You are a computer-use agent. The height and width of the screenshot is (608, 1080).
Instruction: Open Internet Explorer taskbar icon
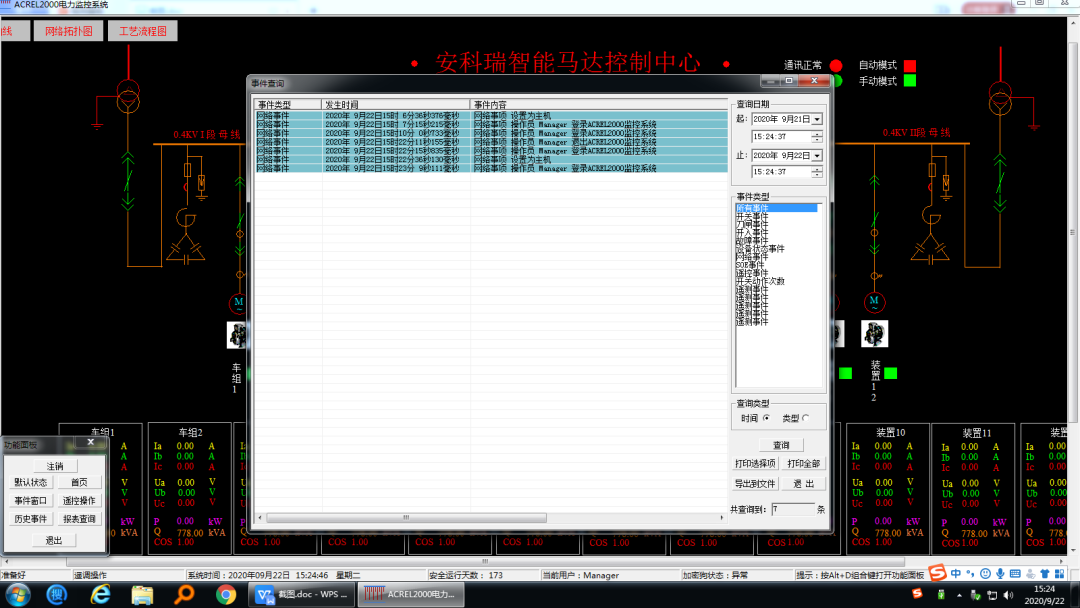click(x=101, y=594)
